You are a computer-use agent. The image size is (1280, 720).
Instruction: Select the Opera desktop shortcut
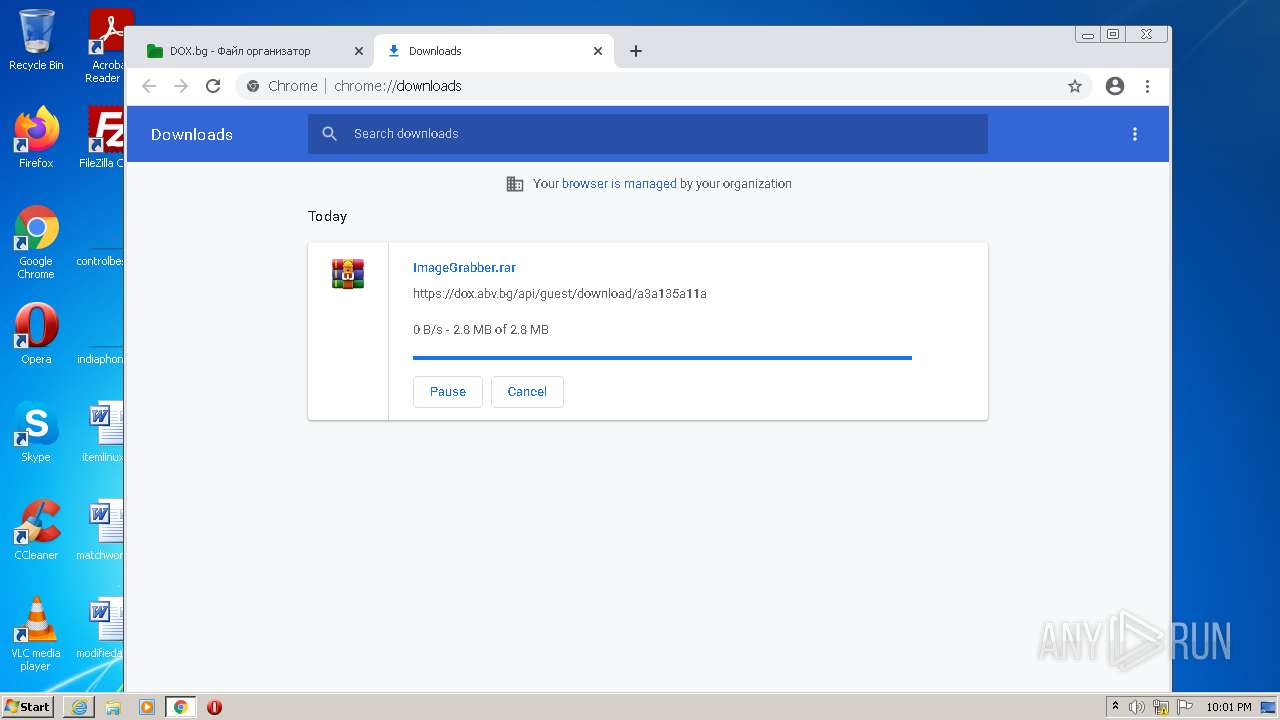(36, 334)
